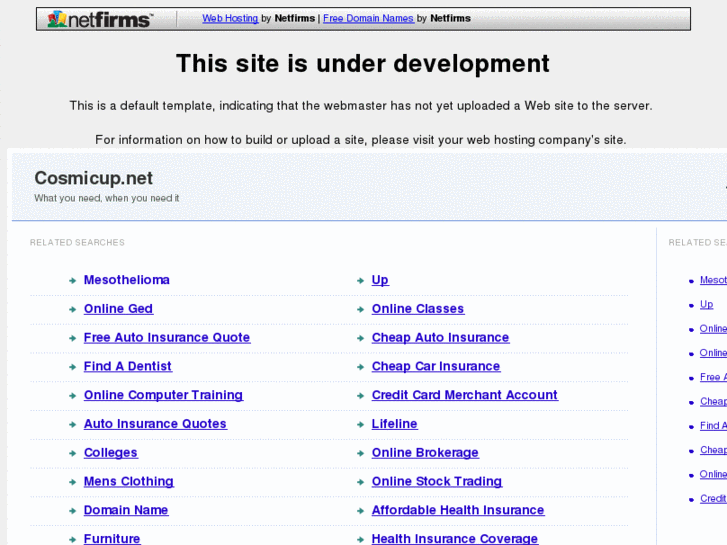Click arrow icon beside Online Computer Training
This screenshot has width=727, height=545.
coord(72,396)
